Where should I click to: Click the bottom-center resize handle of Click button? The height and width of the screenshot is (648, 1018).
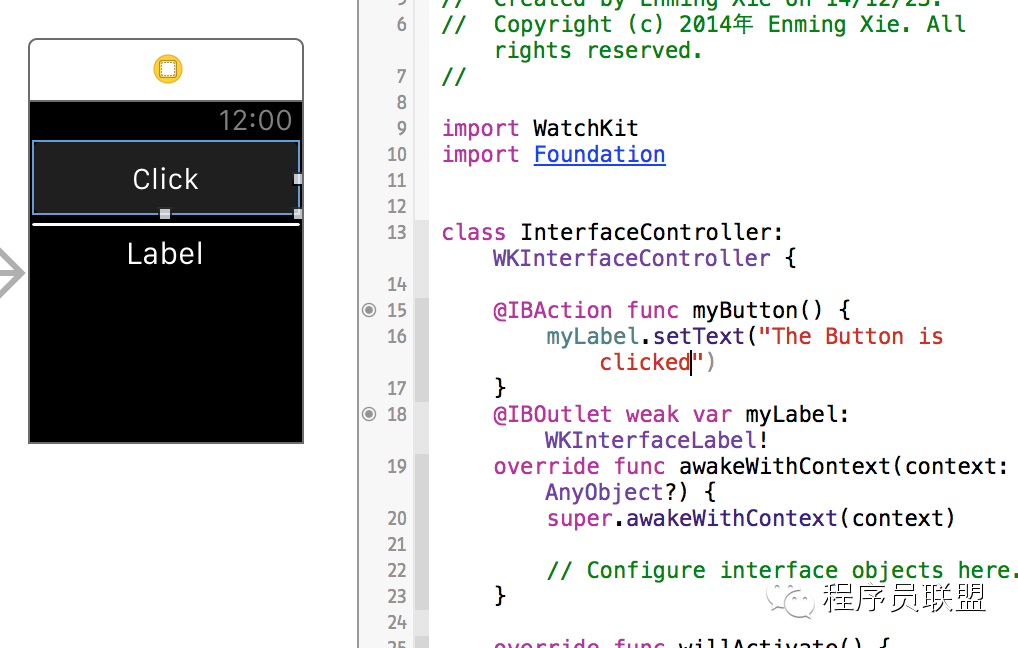[x=165, y=214]
